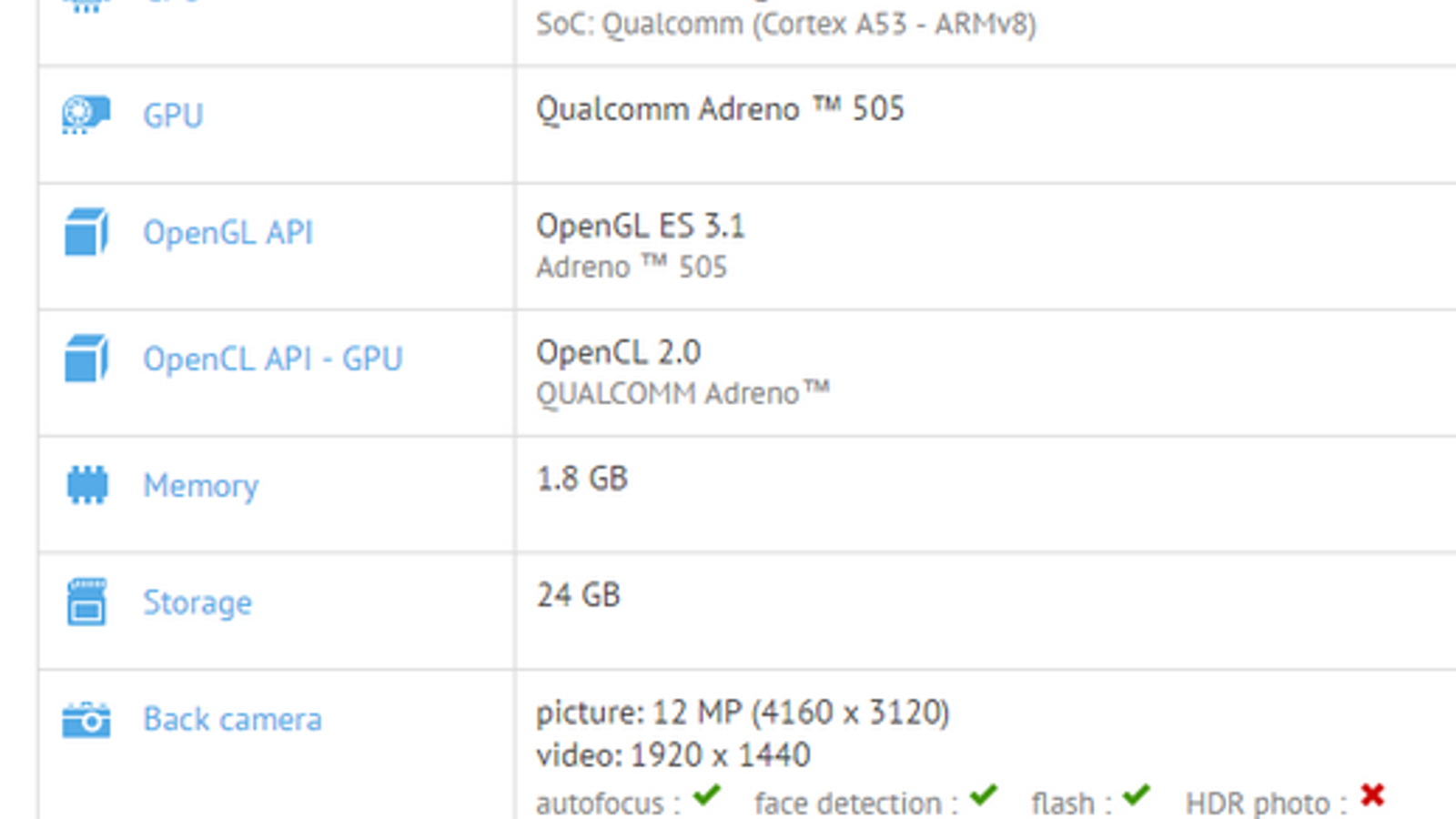
Task: Click the Memory chip icon
Action: point(87,485)
